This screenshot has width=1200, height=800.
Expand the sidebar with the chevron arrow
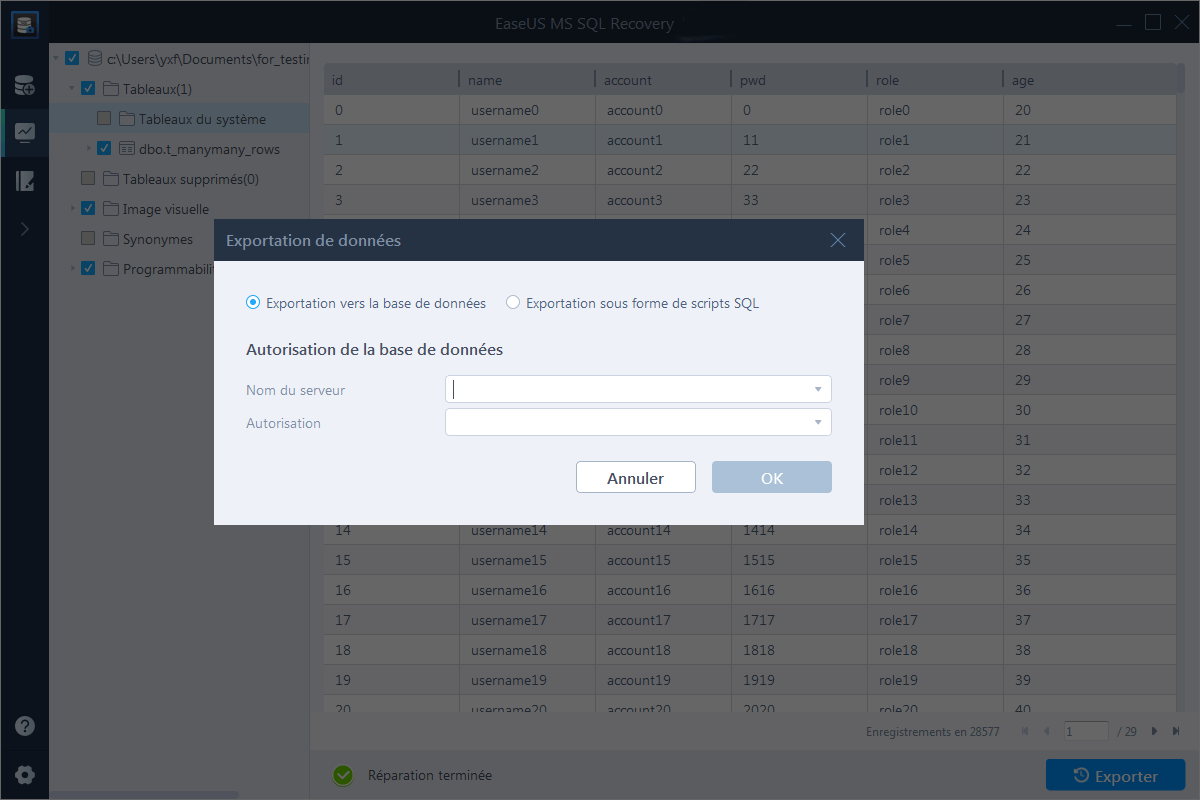pos(24,229)
